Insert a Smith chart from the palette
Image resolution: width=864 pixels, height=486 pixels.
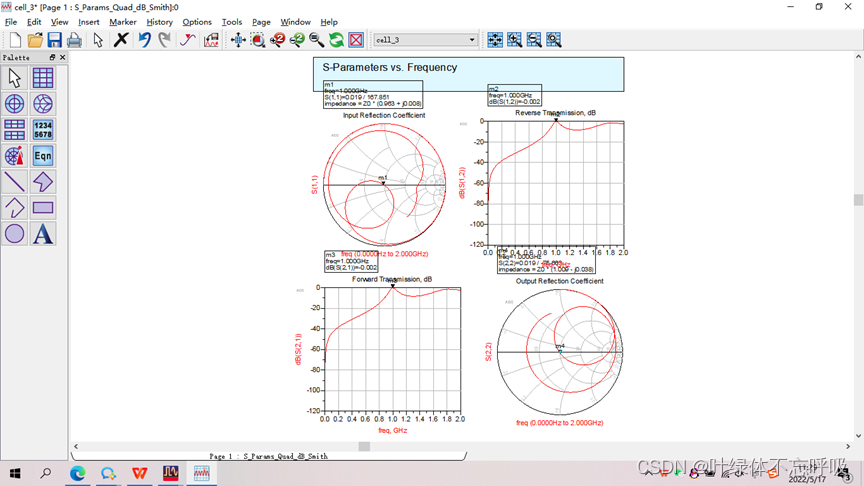[43, 104]
